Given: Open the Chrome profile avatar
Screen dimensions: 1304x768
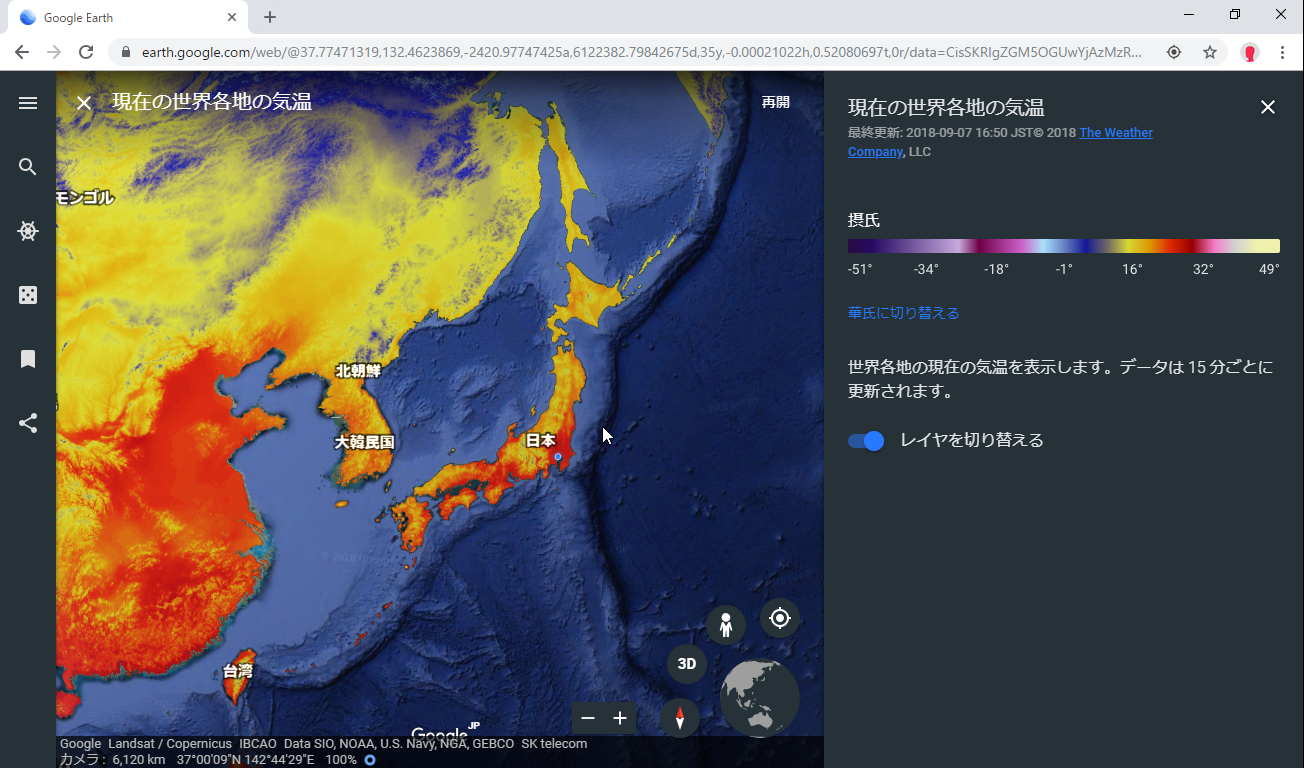Looking at the screenshot, I should (1250, 52).
